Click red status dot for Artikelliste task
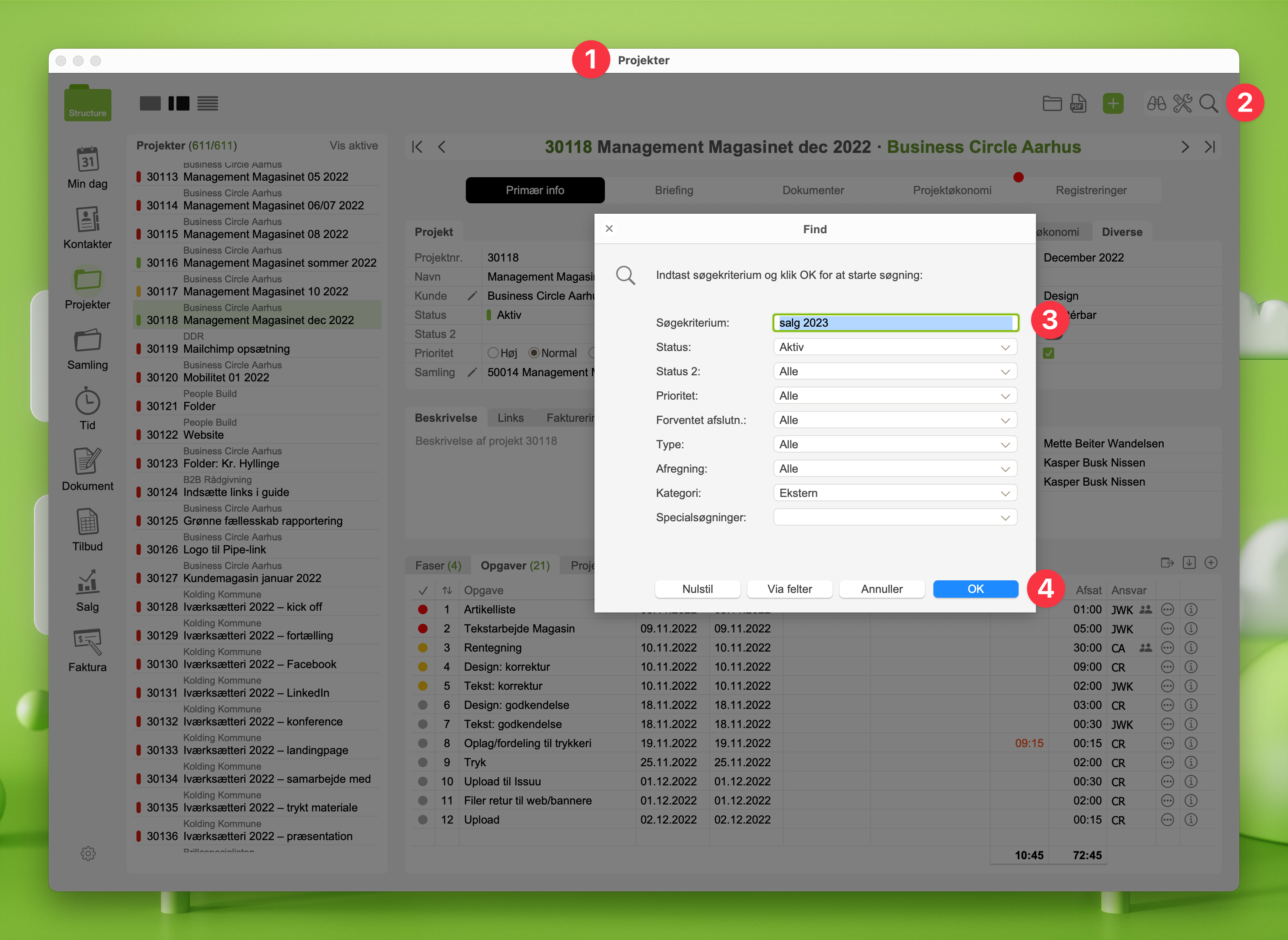 (422, 609)
